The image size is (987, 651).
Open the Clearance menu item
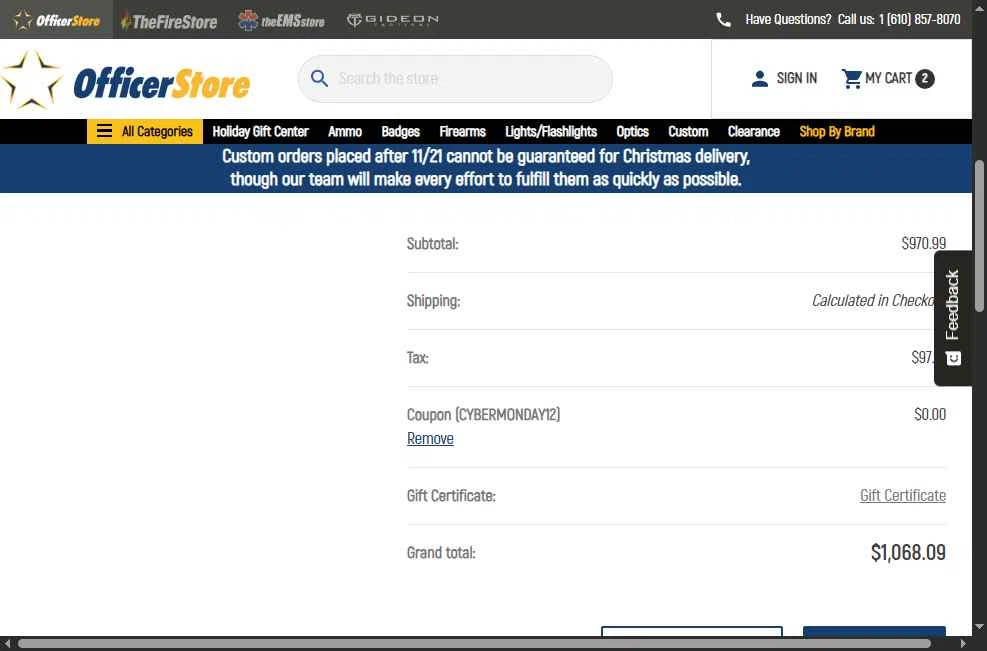coord(753,132)
